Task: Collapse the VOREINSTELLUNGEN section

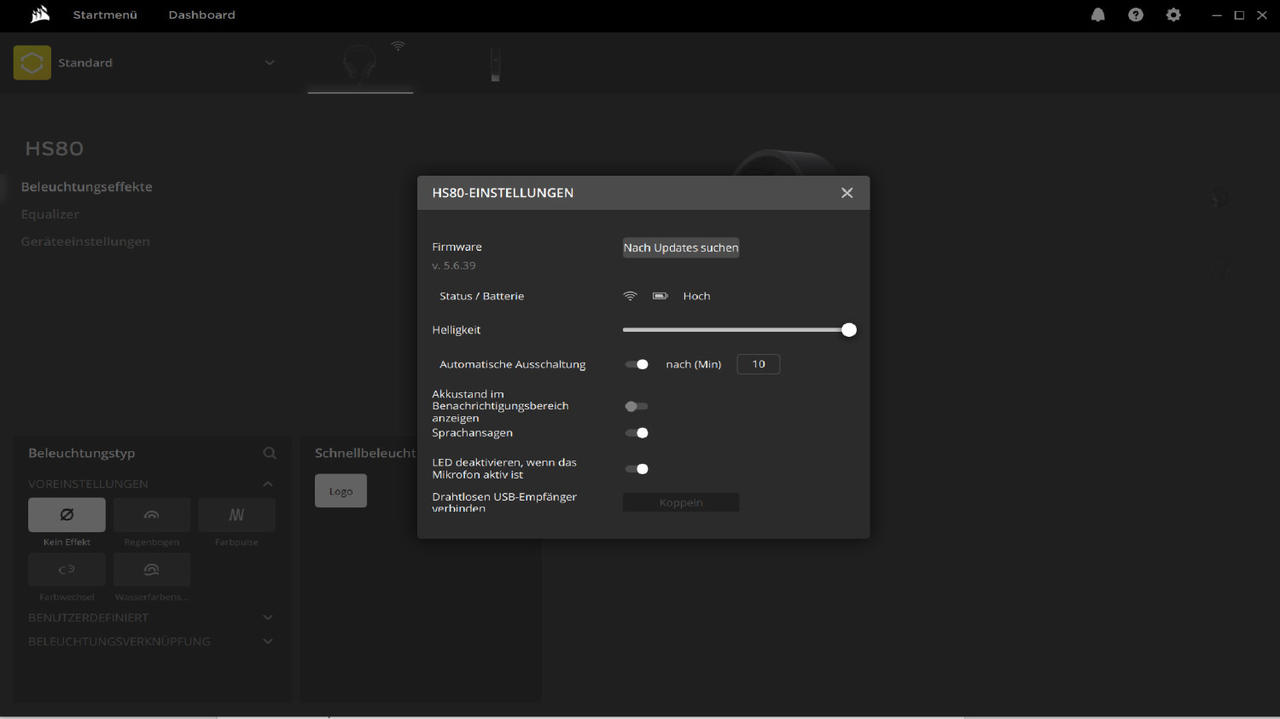Action: coord(268,484)
